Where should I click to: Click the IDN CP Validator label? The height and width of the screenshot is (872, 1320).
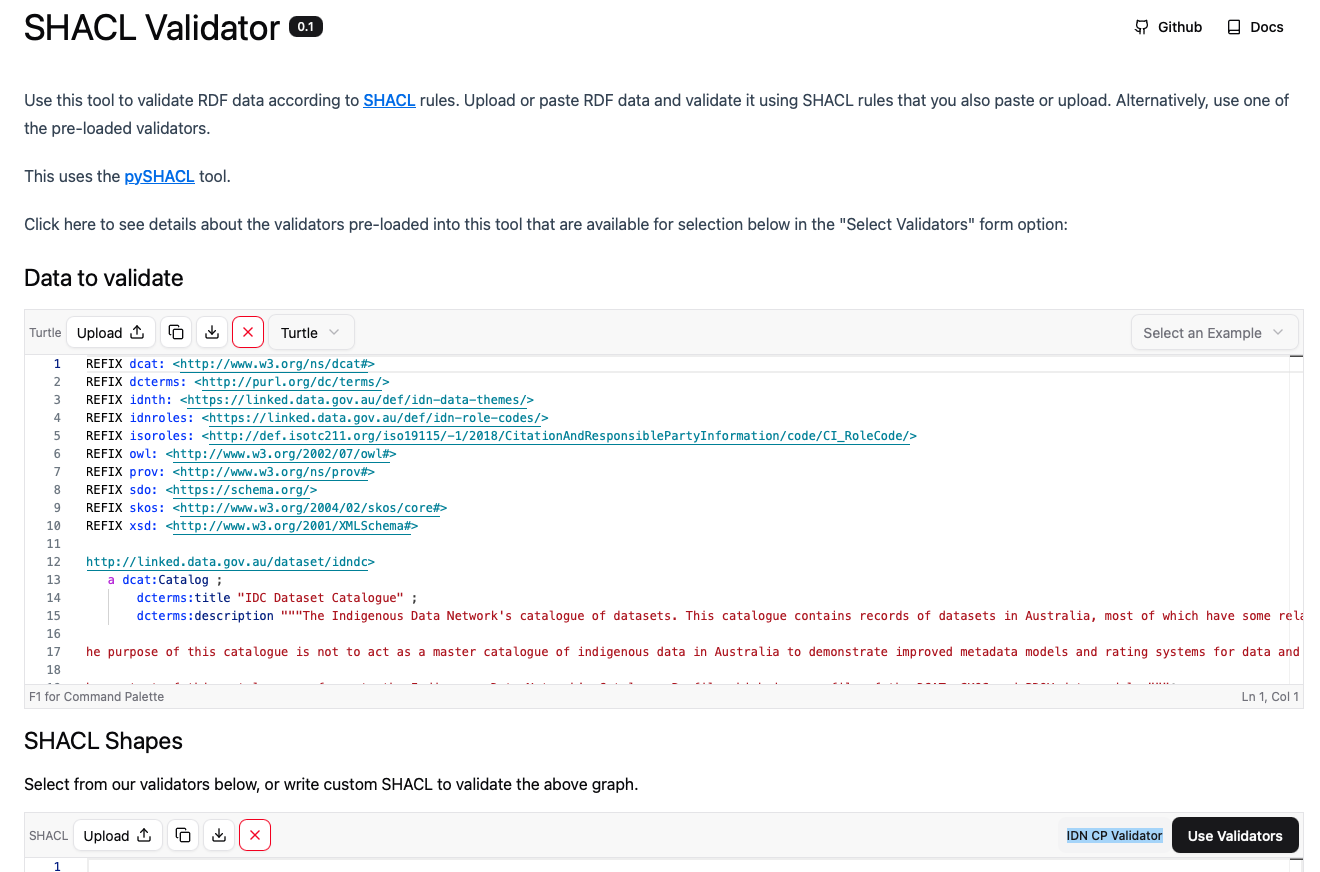pos(1114,835)
